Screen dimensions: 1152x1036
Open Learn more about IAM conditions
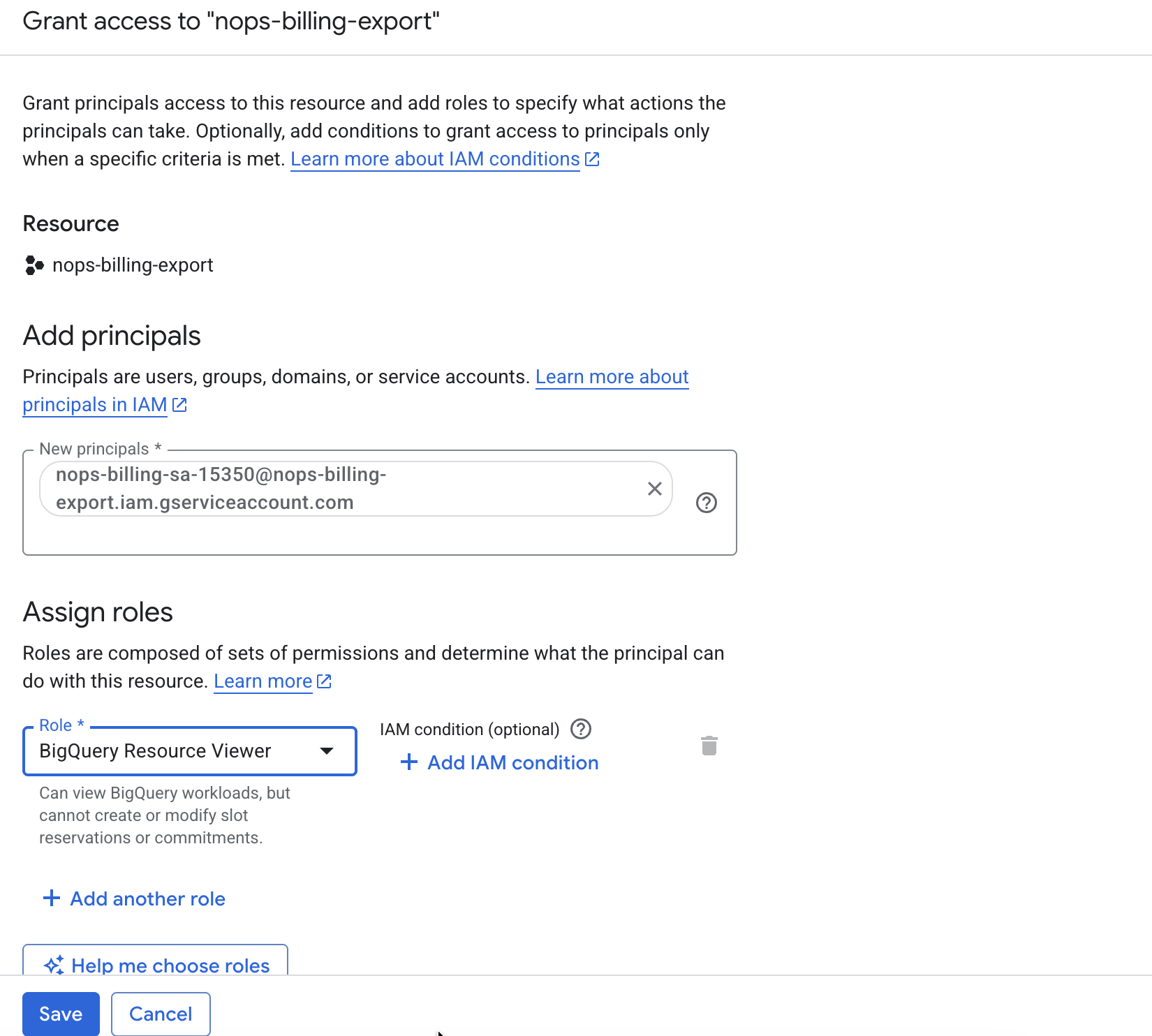[x=434, y=158]
